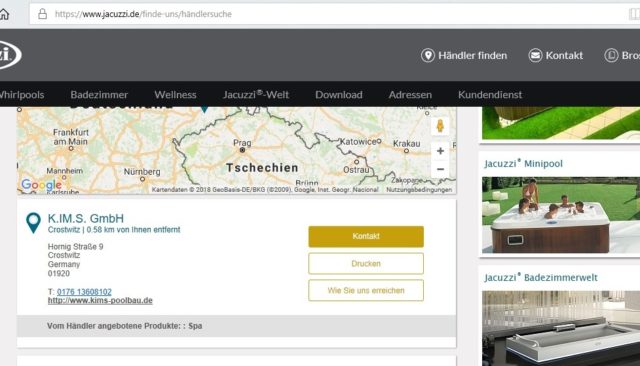The image size is (640, 366).
Task: Click the K.IM.S. GmbH dealer name
Action: pyautogui.click(x=86, y=218)
